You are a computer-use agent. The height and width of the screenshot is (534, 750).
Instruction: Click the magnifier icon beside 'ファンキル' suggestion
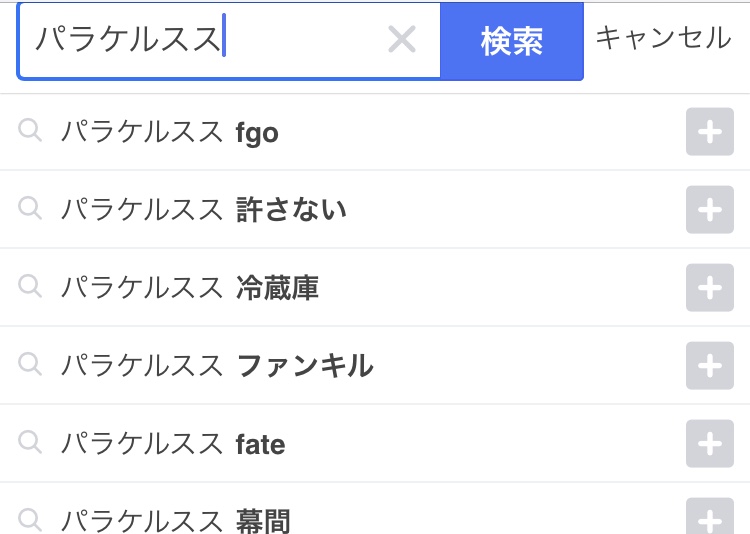[31, 364]
